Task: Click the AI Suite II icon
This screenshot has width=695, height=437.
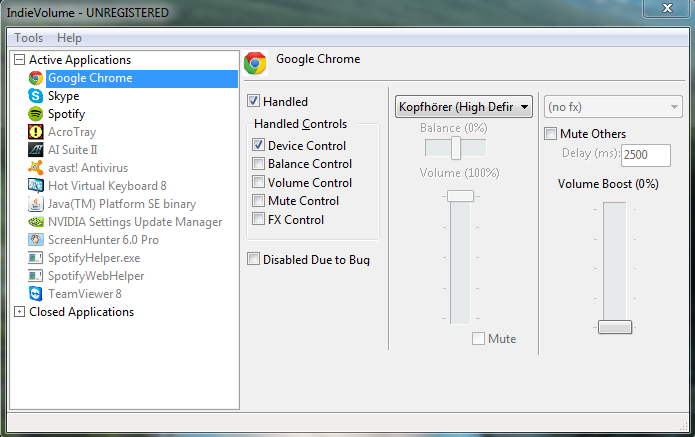Action: point(35,150)
